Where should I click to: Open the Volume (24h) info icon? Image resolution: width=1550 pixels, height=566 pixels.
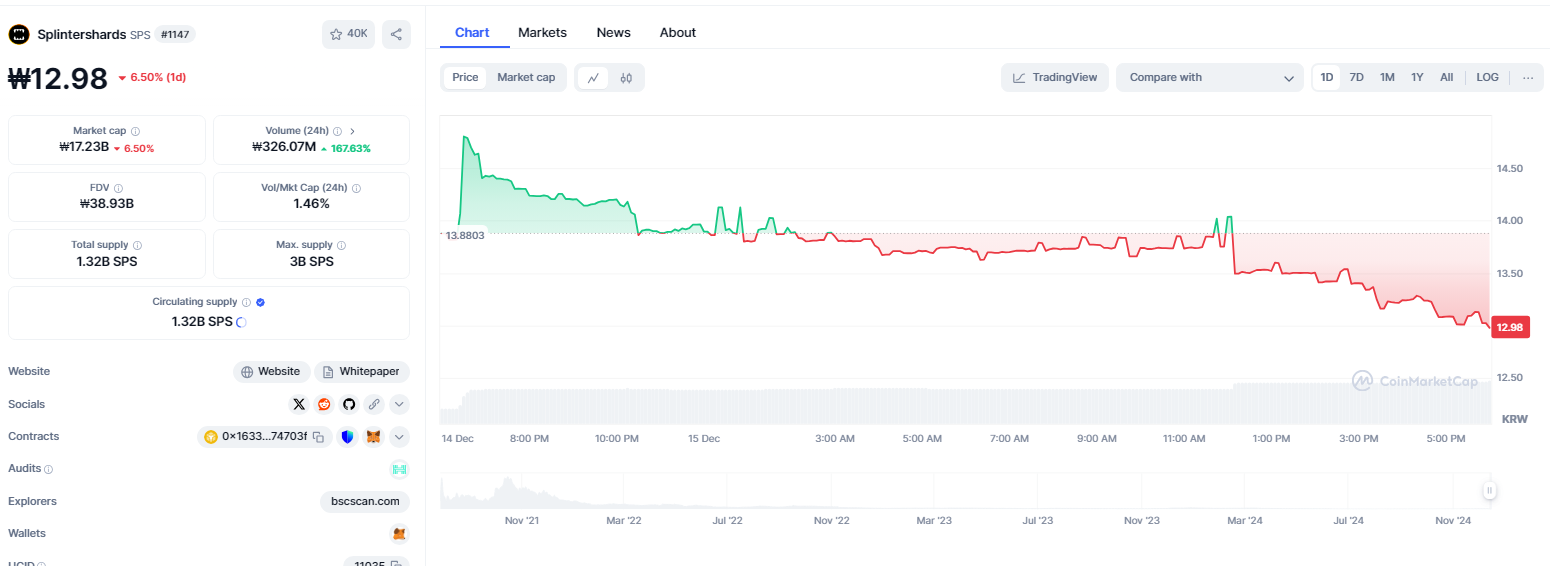click(337, 131)
